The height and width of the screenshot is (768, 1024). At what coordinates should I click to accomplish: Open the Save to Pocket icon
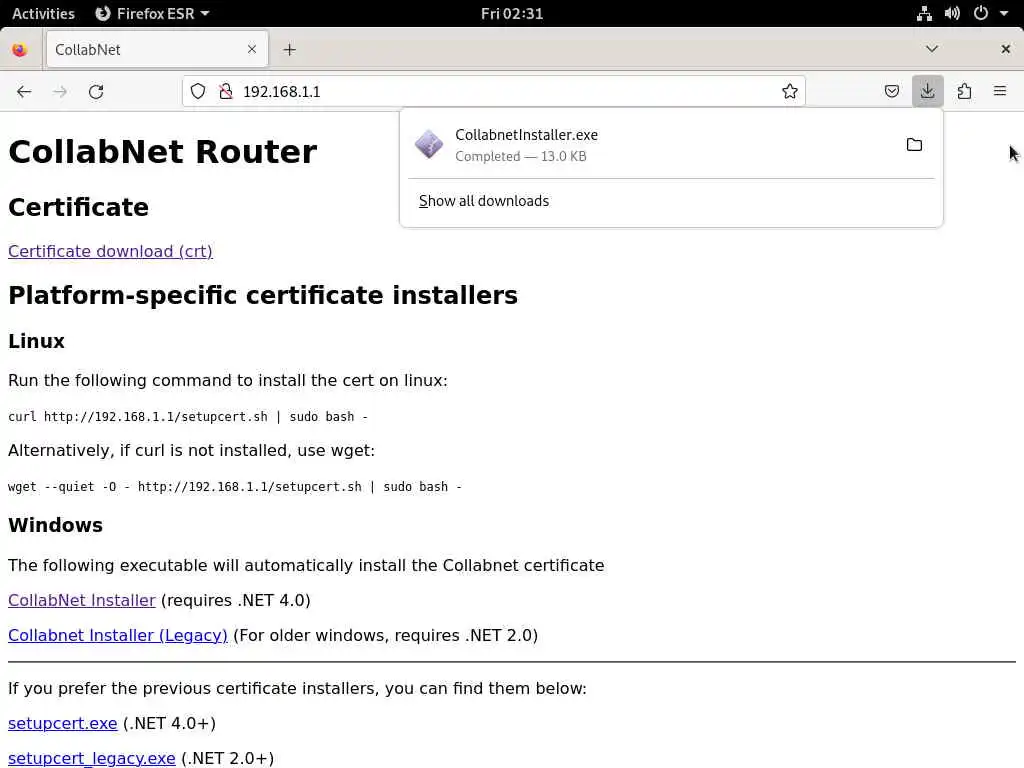coord(891,91)
